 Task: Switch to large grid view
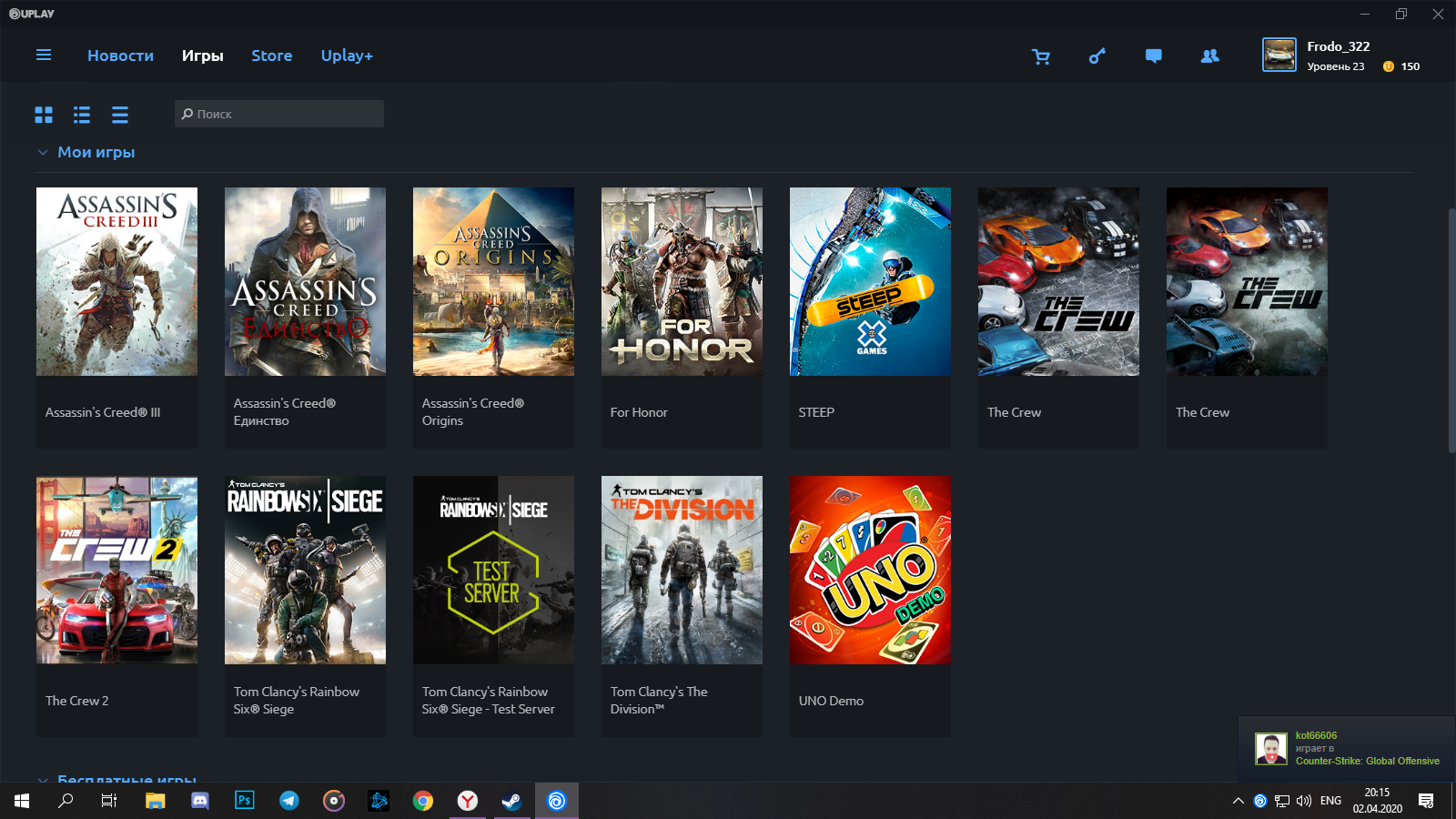[x=44, y=115]
